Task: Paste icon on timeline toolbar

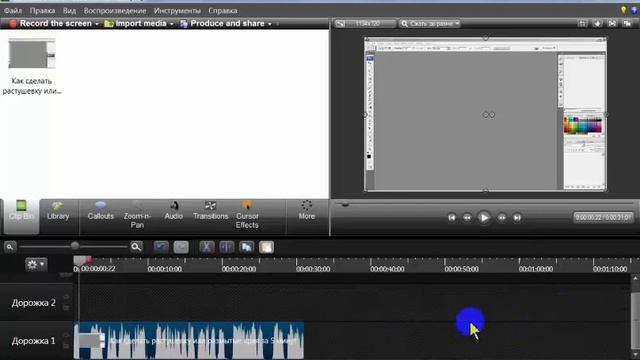Action: [266, 247]
